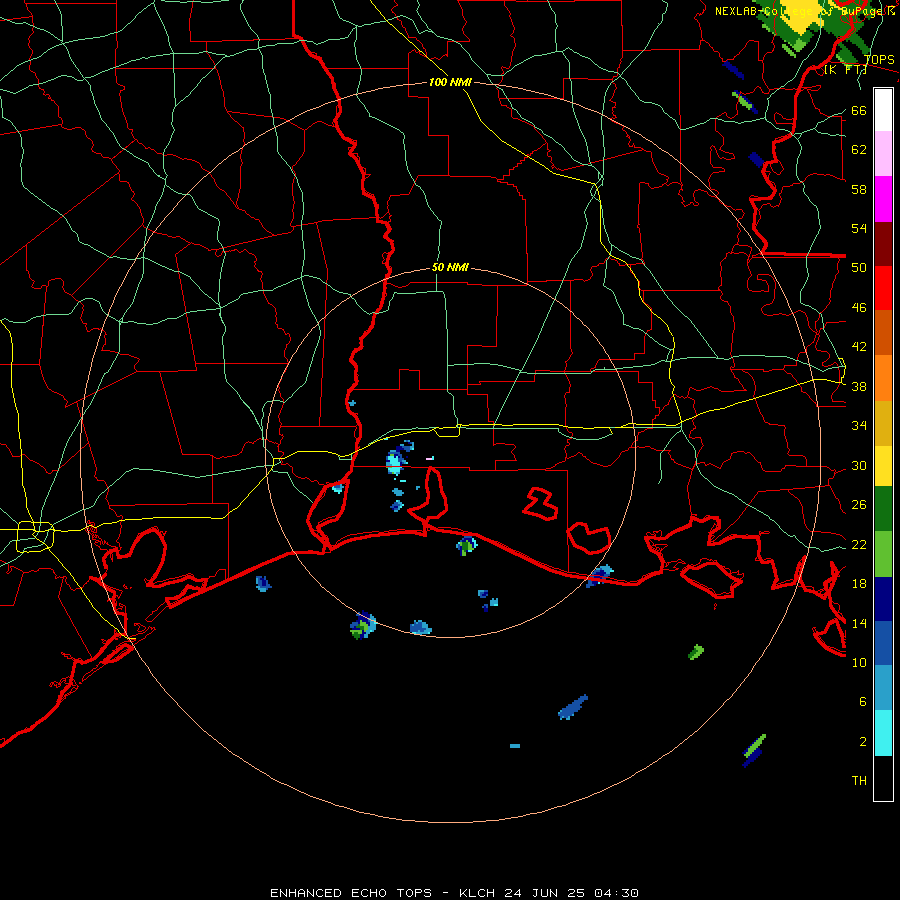Image resolution: width=900 pixels, height=900 pixels.
Task: Click the medium blue legend swatch
Action: 883,643
